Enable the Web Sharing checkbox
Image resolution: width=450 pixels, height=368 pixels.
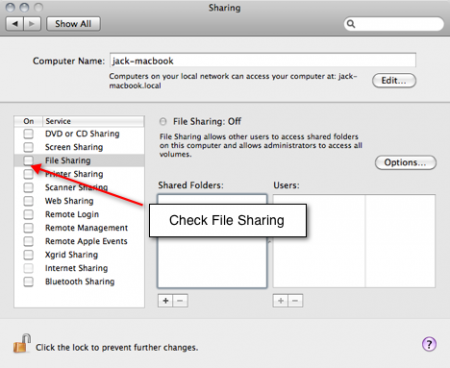(29, 201)
